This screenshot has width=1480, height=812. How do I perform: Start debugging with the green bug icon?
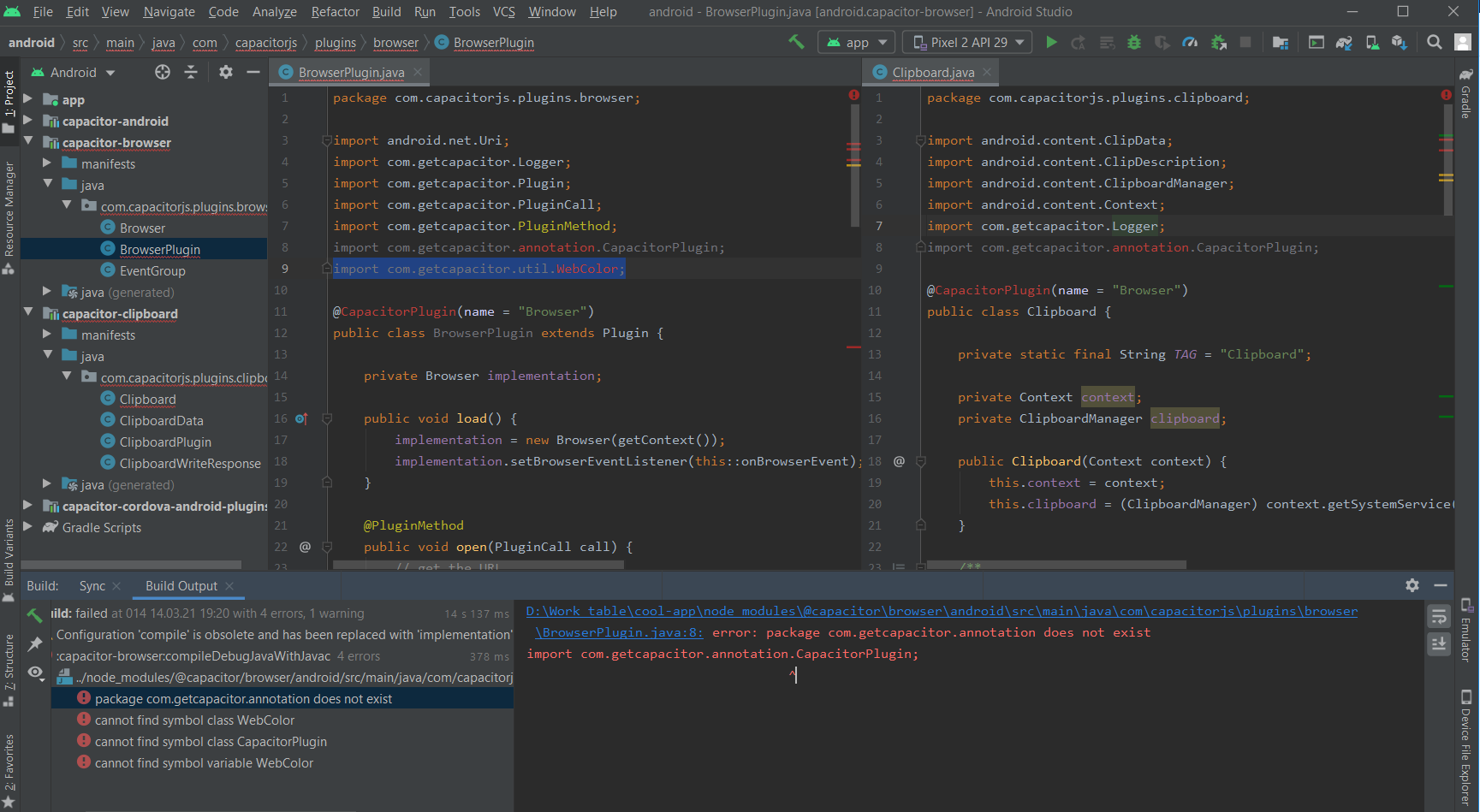[1134, 42]
